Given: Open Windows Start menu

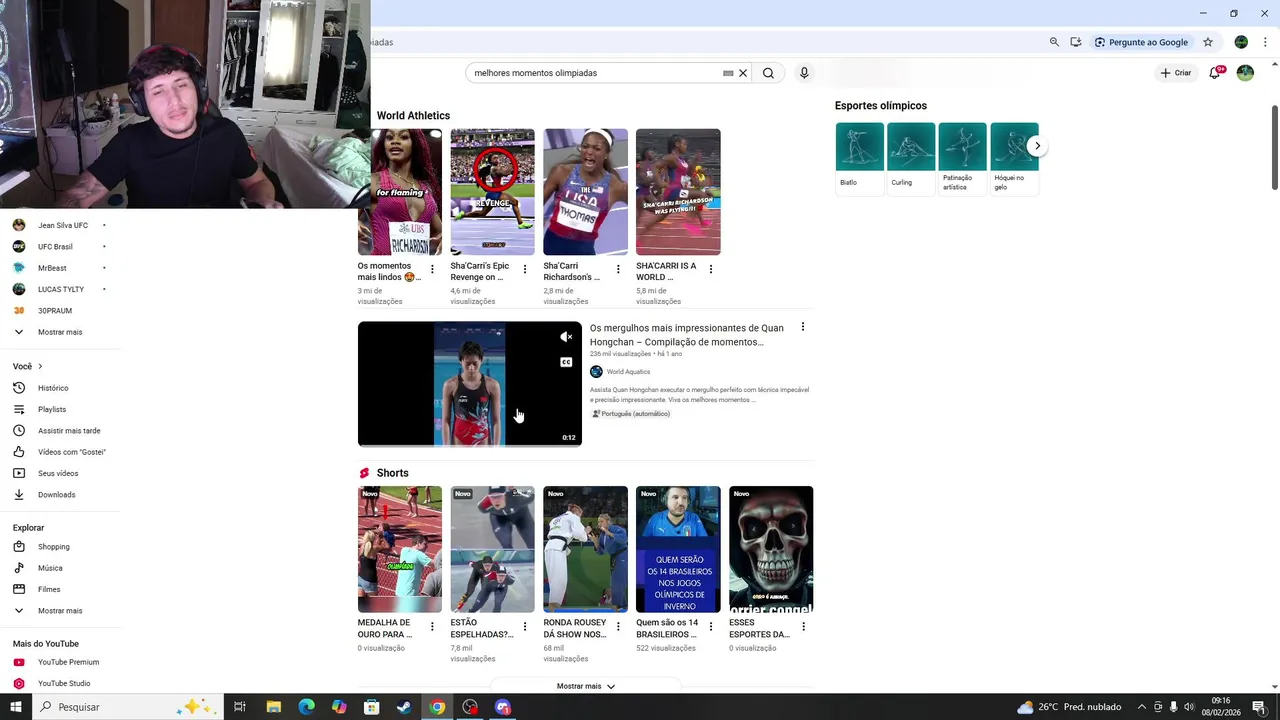Looking at the screenshot, I should coord(16,707).
